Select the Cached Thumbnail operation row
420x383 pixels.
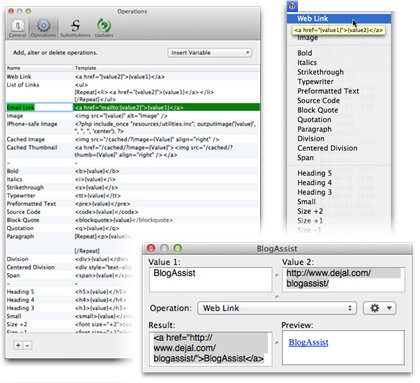[133, 151]
